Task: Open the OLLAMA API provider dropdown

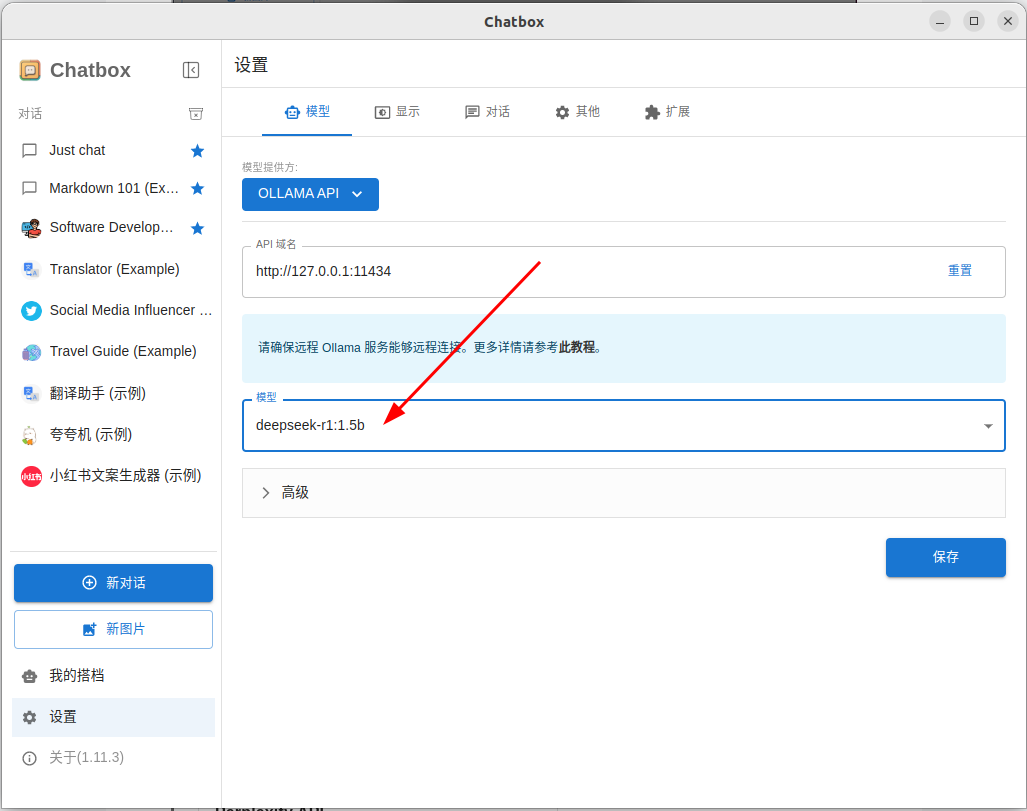Action: click(x=310, y=195)
